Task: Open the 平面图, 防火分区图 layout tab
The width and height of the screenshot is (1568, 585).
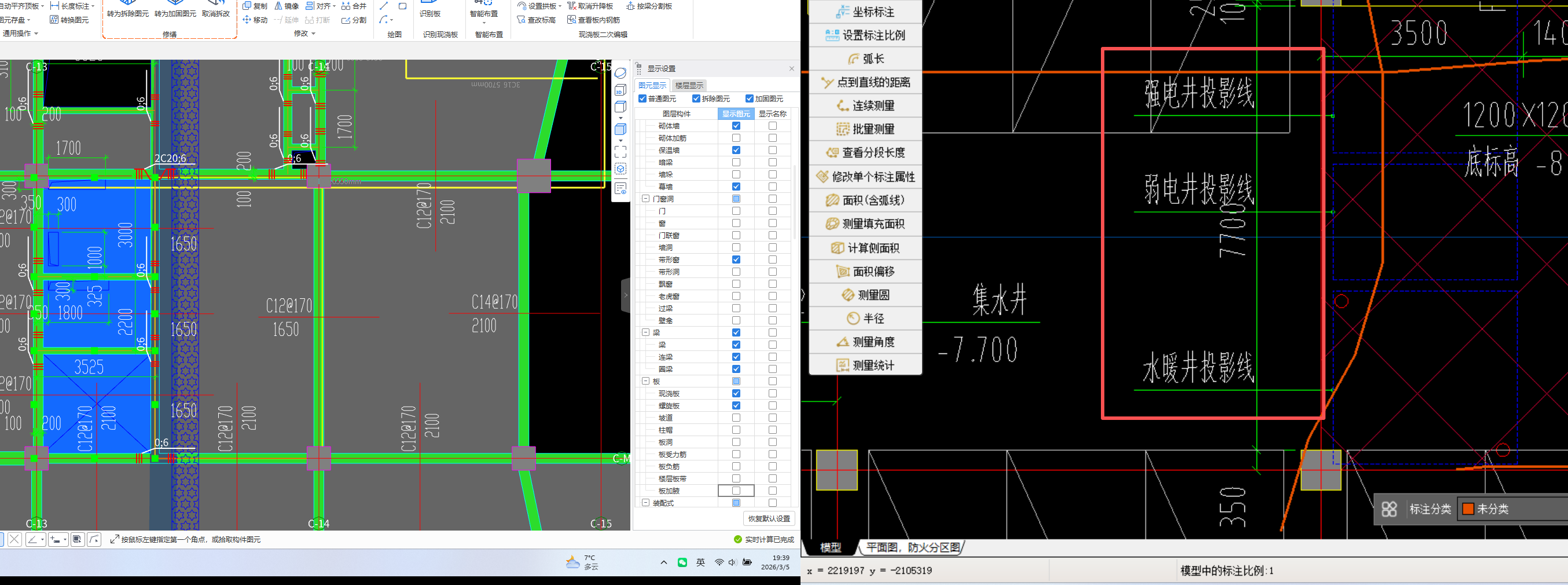Action: pos(912,548)
